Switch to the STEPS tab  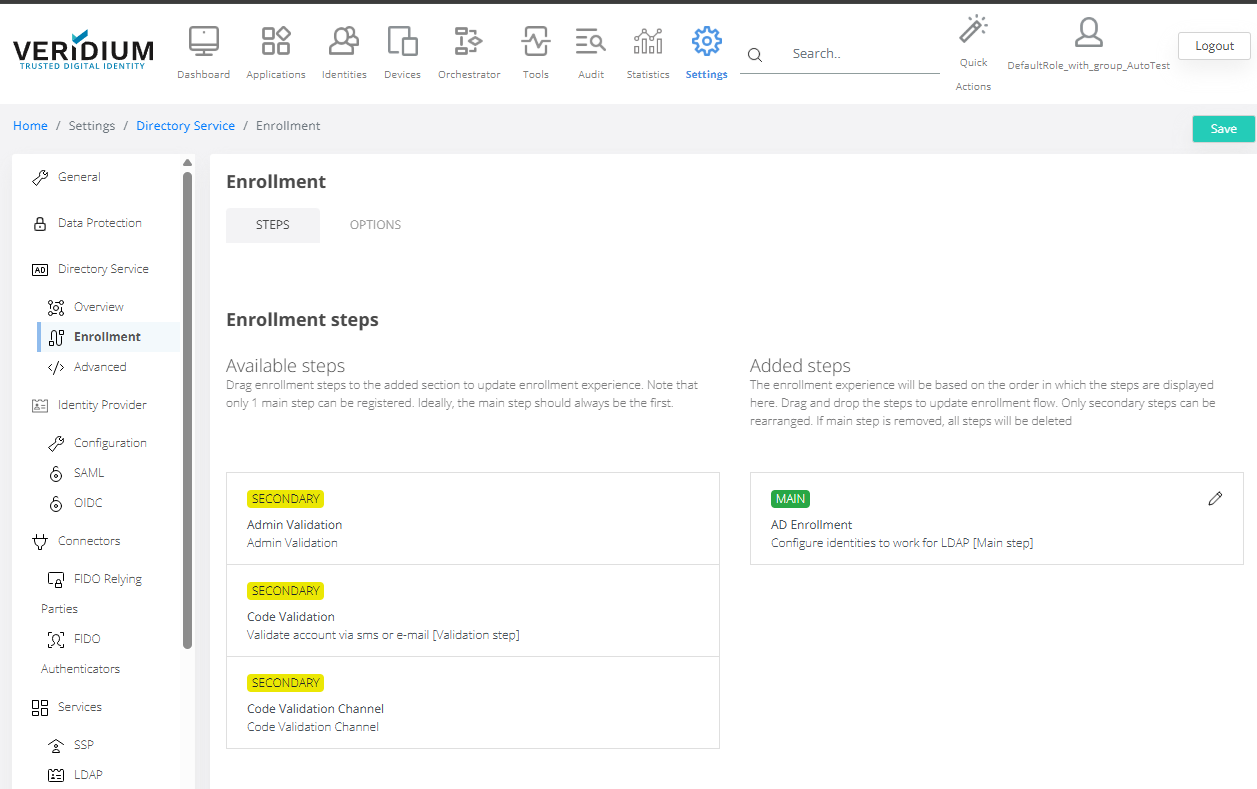(x=273, y=225)
